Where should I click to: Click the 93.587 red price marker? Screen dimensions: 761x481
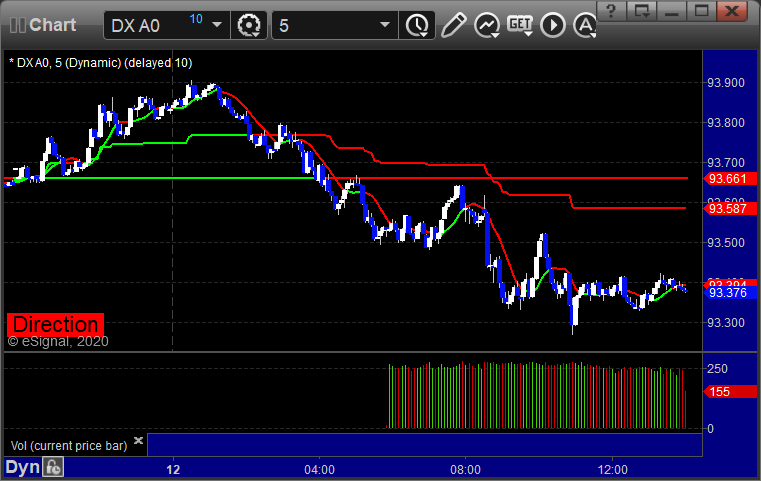pyautogui.click(x=729, y=209)
